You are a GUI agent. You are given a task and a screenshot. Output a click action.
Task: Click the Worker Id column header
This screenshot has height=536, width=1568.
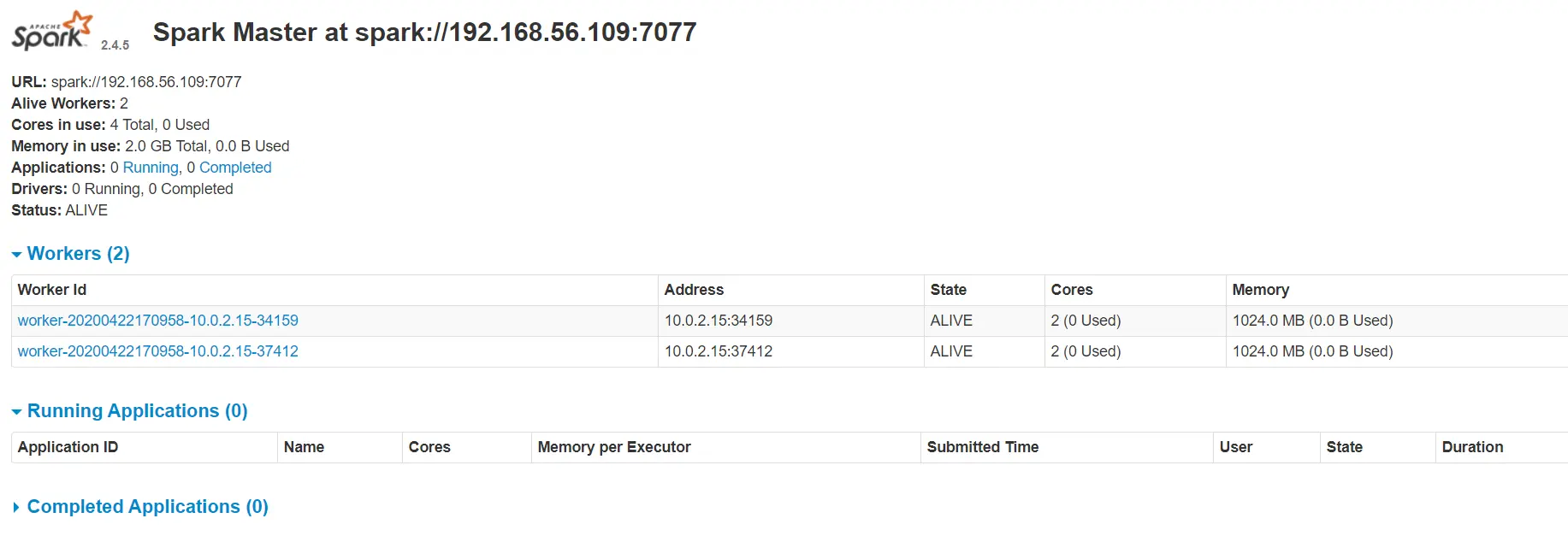point(52,290)
